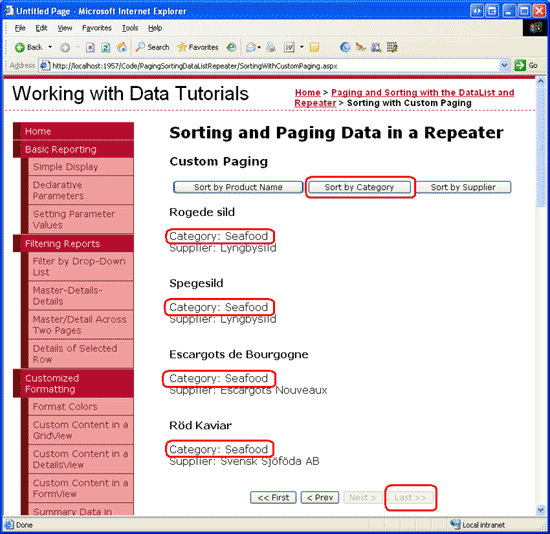Click the Mail toolbar icon
The image size is (550, 534).
(x=250, y=47)
